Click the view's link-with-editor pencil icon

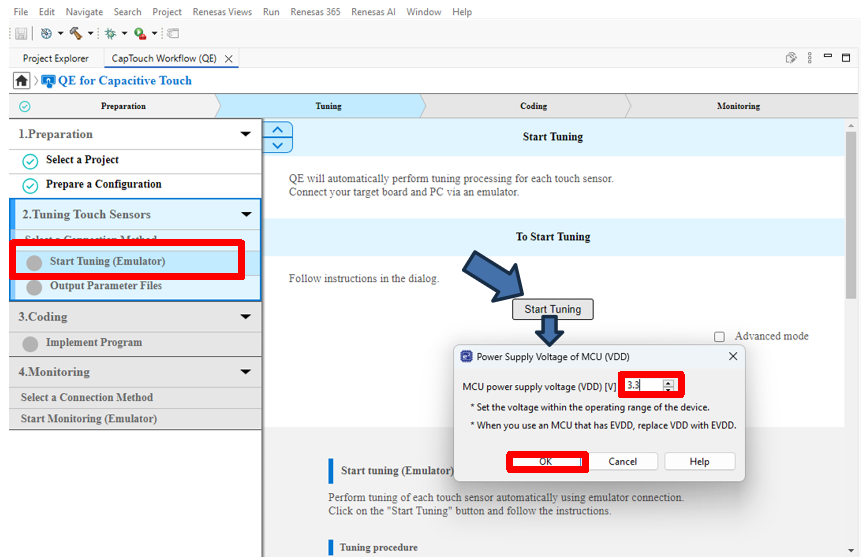(791, 58)
